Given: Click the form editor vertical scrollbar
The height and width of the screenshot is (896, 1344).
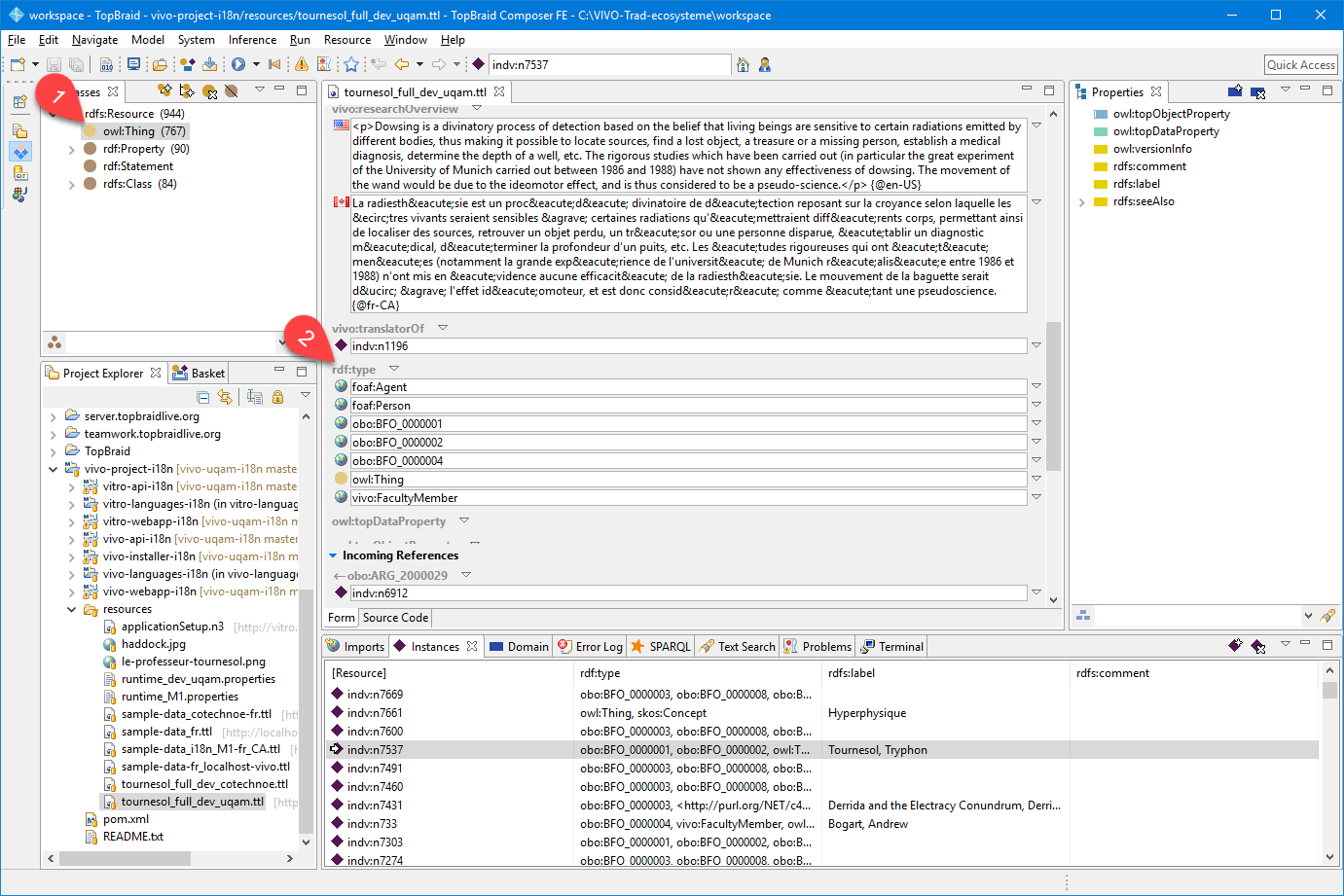Looking at the screenshot, I should (x=1053, y=397).
